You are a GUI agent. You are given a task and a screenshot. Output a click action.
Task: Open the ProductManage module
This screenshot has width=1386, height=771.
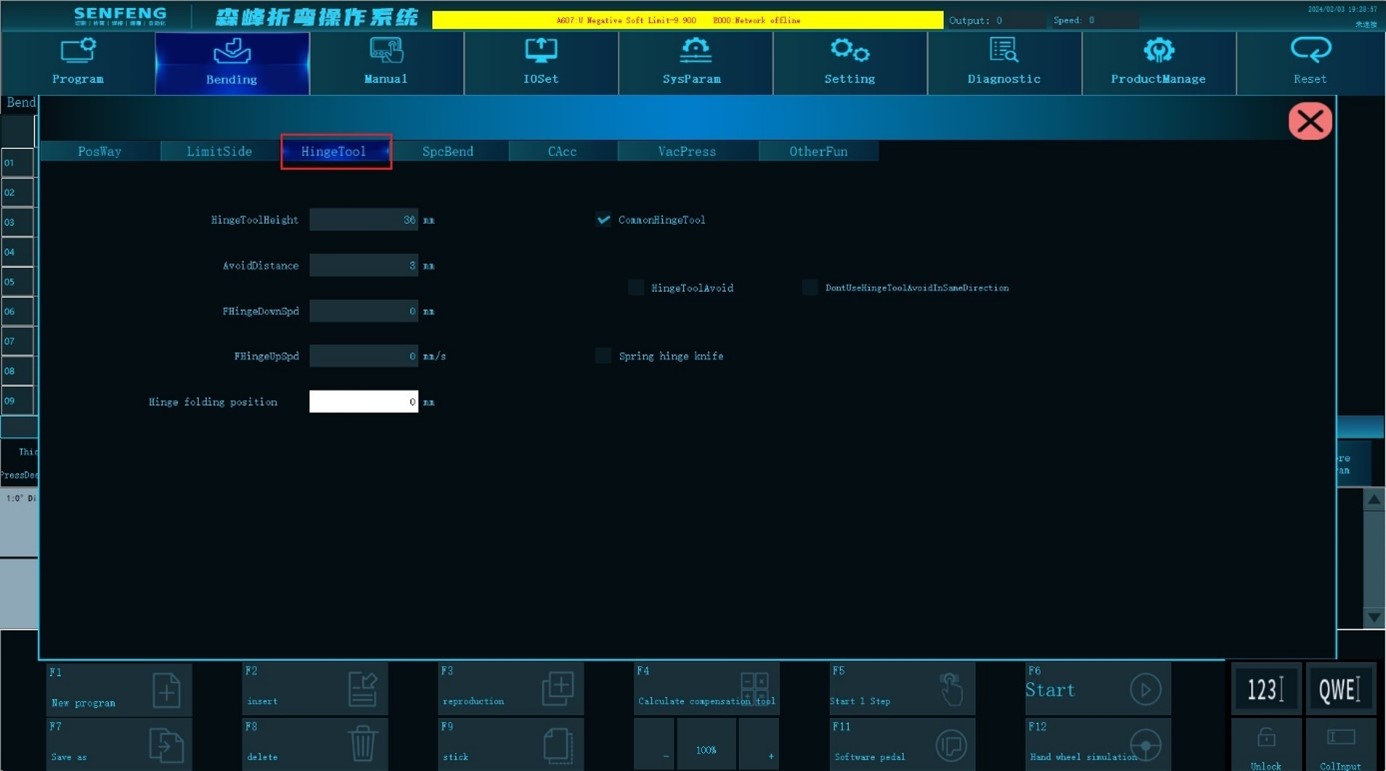[x=1158, y=63]
